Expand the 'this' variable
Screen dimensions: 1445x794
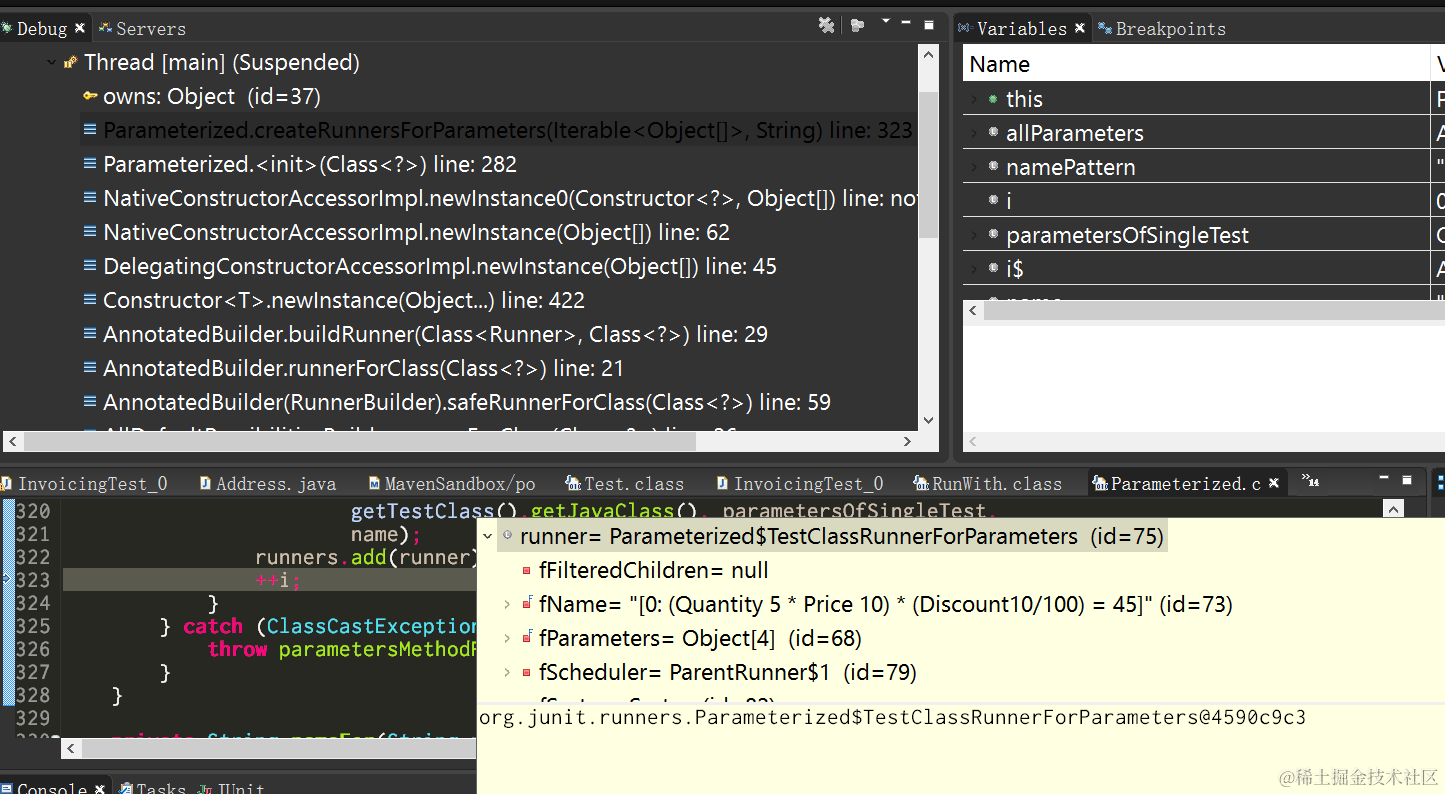(973, 99)
